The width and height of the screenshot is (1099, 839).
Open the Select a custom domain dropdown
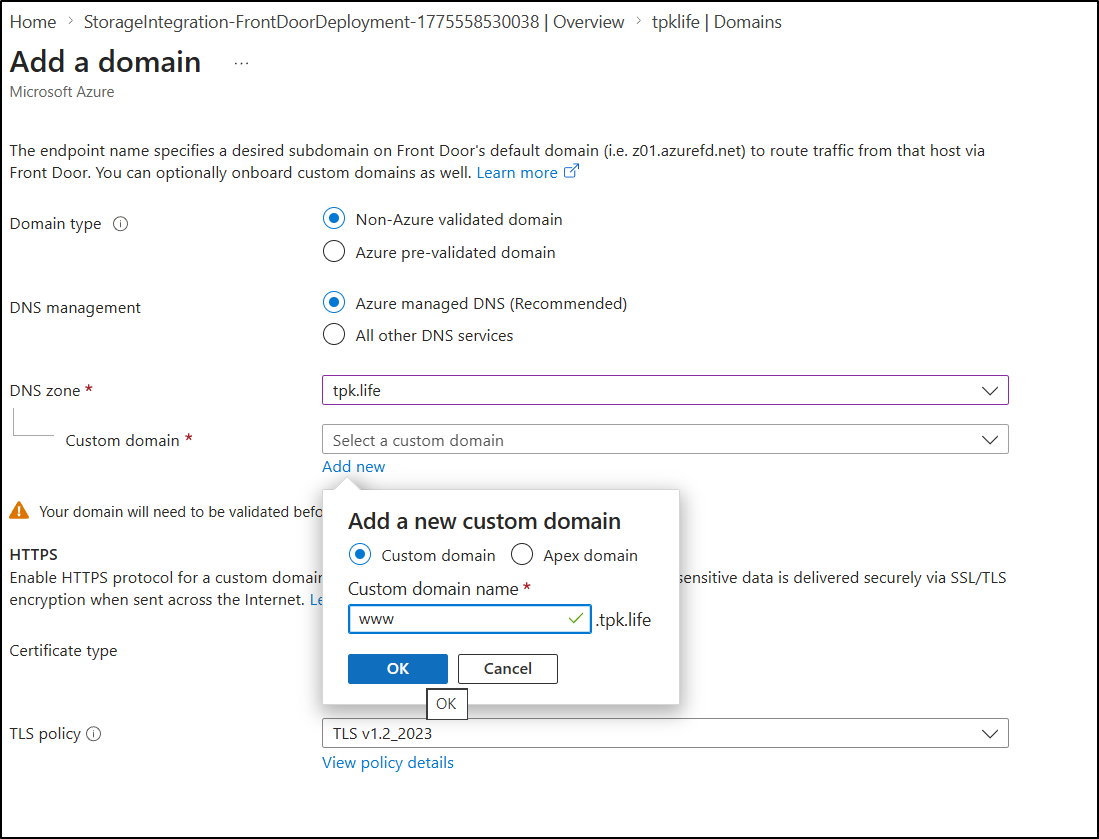pyautogui.click(x=665, y=440)
